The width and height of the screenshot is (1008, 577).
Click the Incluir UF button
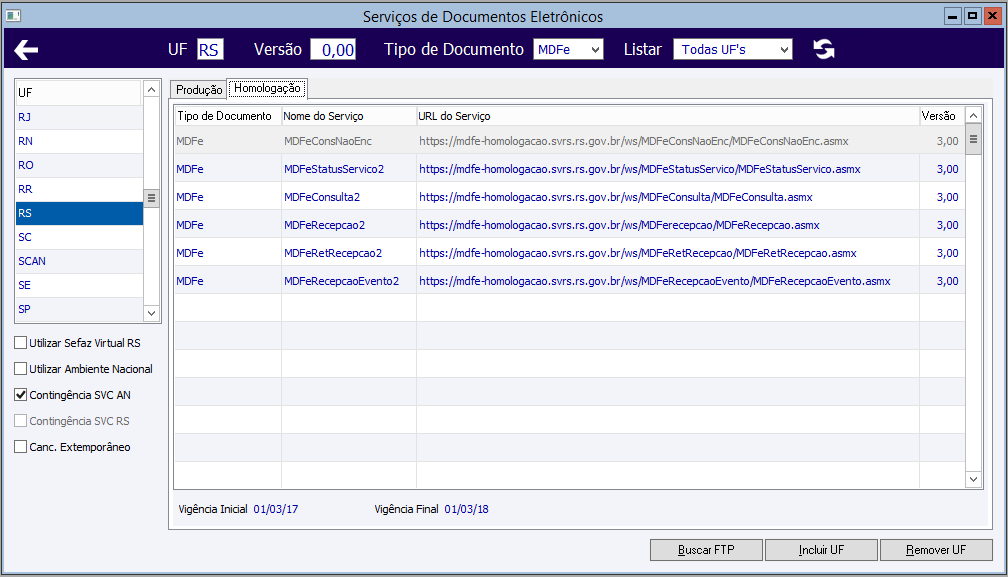point(821,550)
